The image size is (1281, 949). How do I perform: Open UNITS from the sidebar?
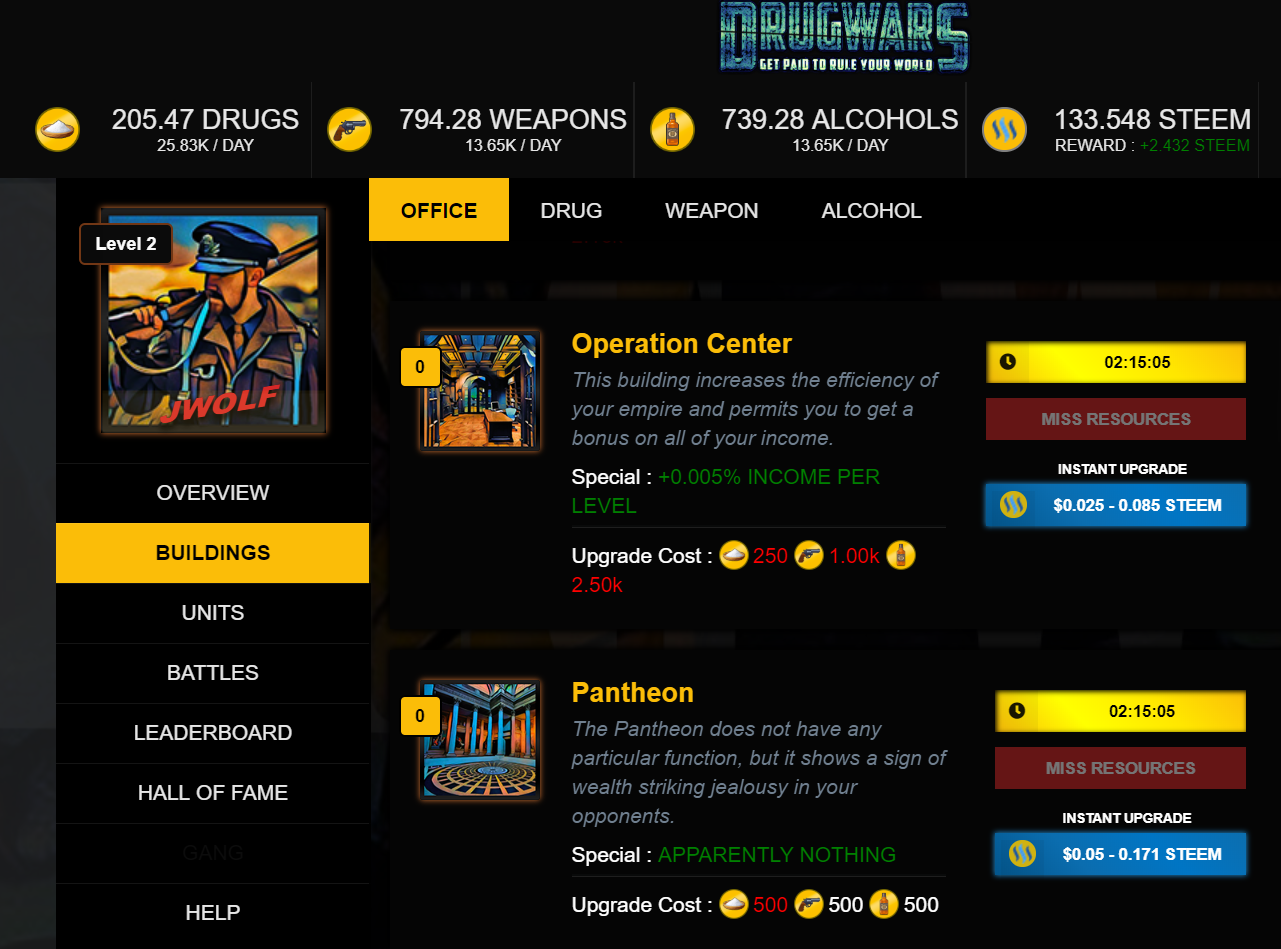click(x=213, y=613)
